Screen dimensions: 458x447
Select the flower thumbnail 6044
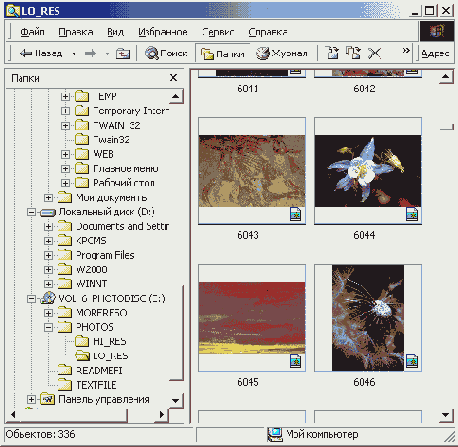pyautogui.click(x=368, y=171)
